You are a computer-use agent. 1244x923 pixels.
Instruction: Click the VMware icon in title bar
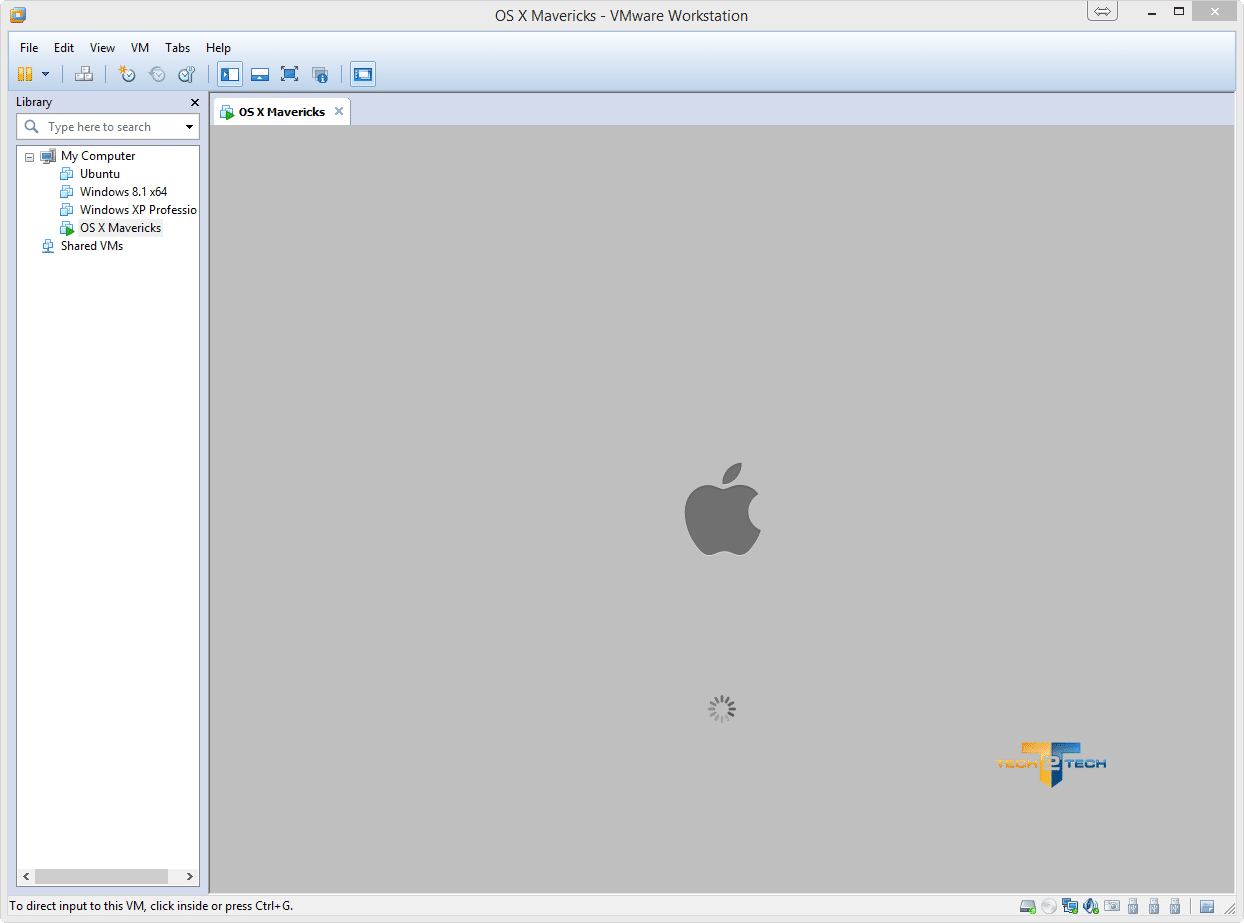pos(17,15)
